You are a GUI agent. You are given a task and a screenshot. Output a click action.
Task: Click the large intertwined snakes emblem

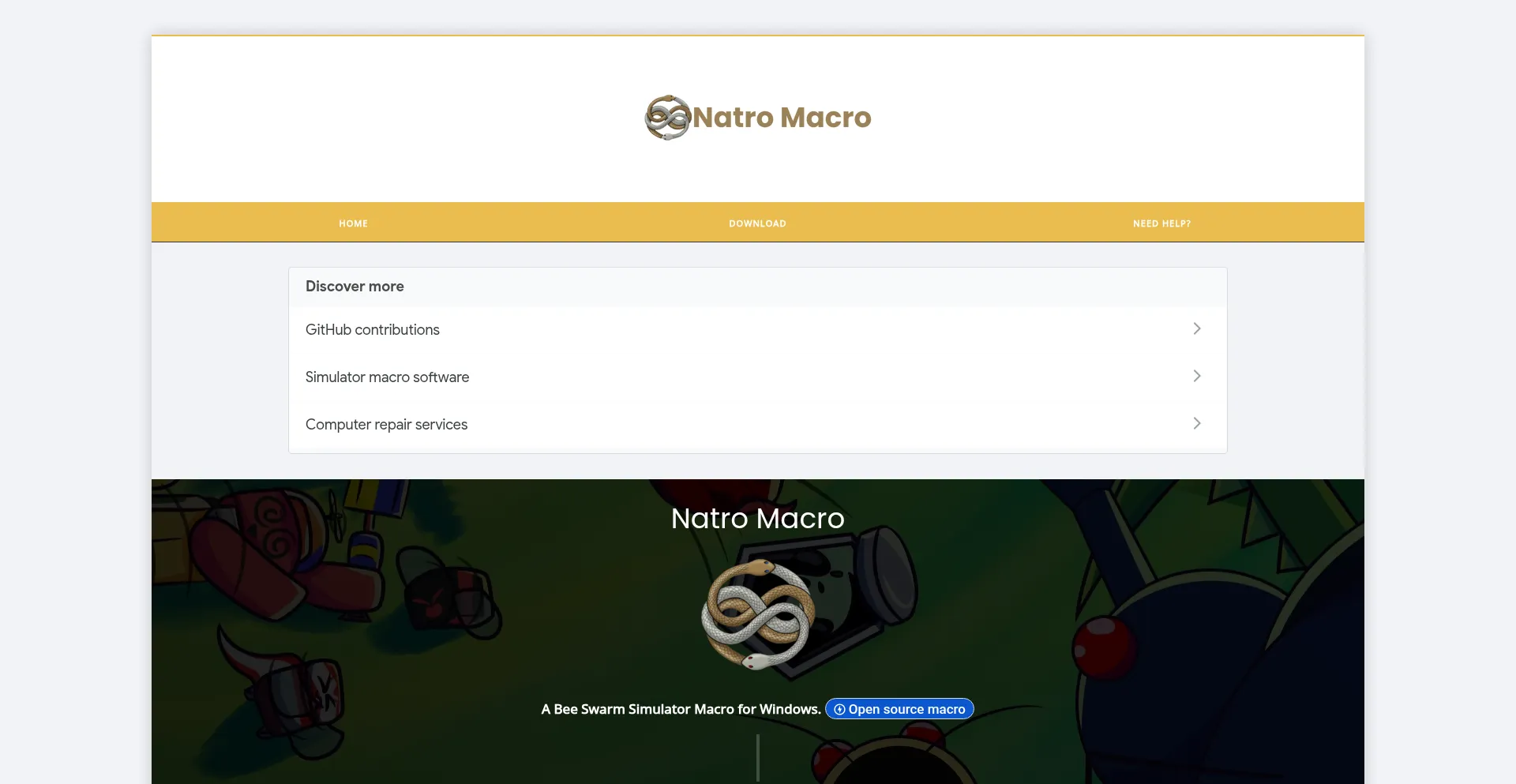coord(758,614)
